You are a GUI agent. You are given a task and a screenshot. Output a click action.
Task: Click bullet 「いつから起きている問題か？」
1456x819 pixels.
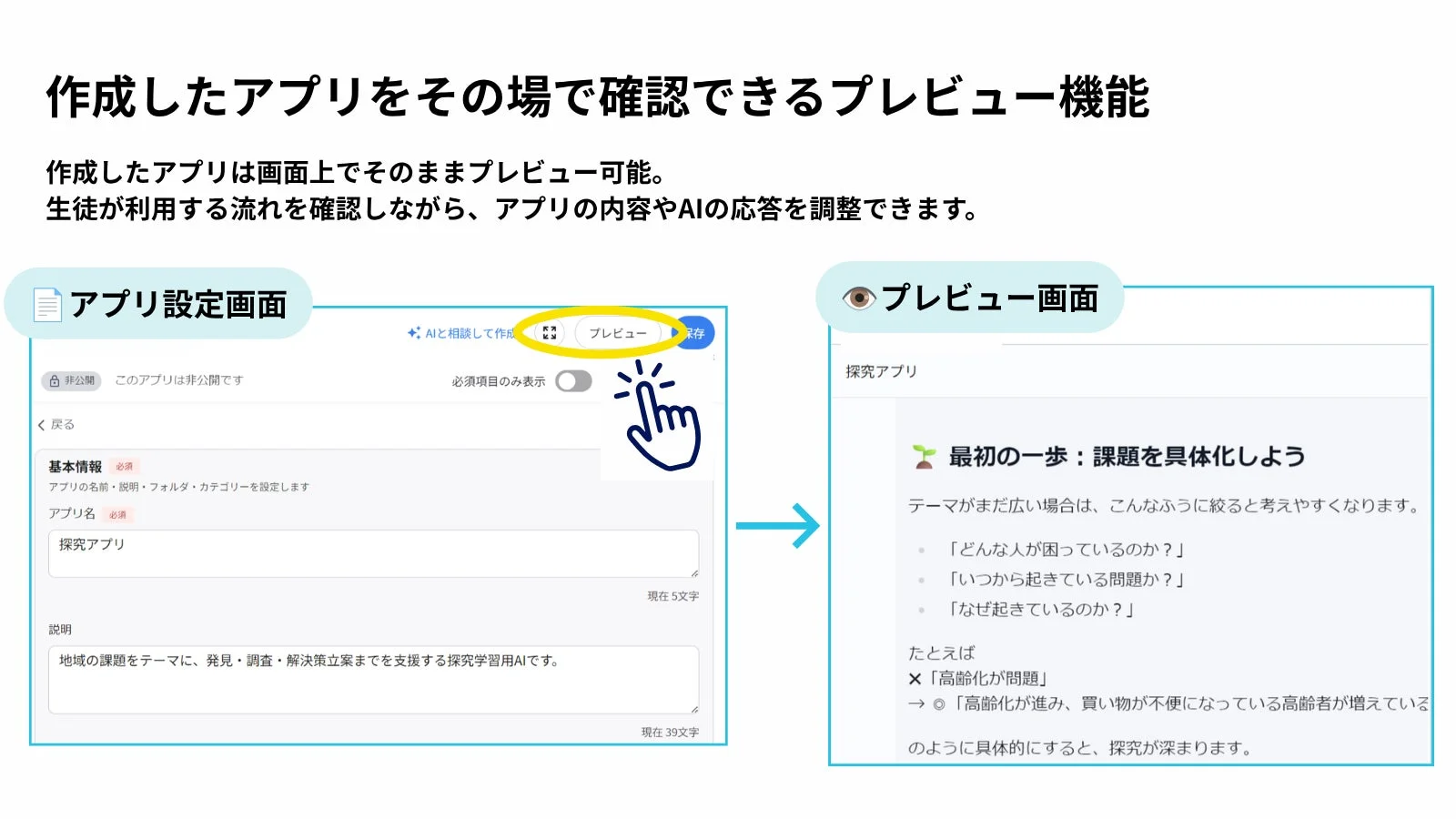pyautogui.click(x=1065, y=579)
